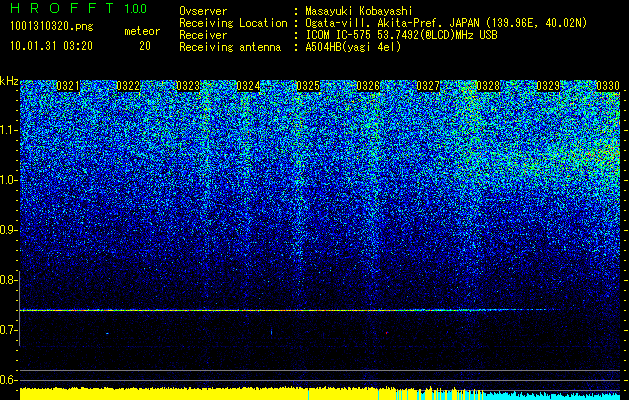This screenshot has width=629, height=400.
Task: Select observer name Masayuki Kobayashi
Action: click(x=359, y=11)
